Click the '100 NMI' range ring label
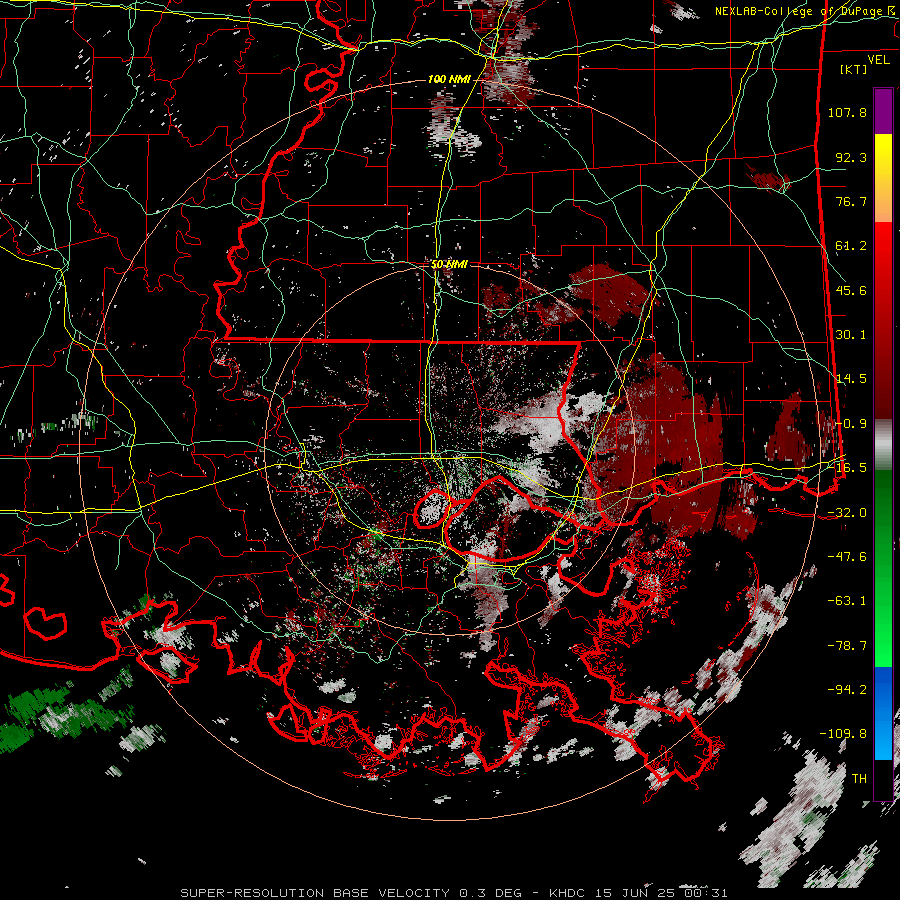900x900 pixels. pyautogui.click(x=449, y=79)
